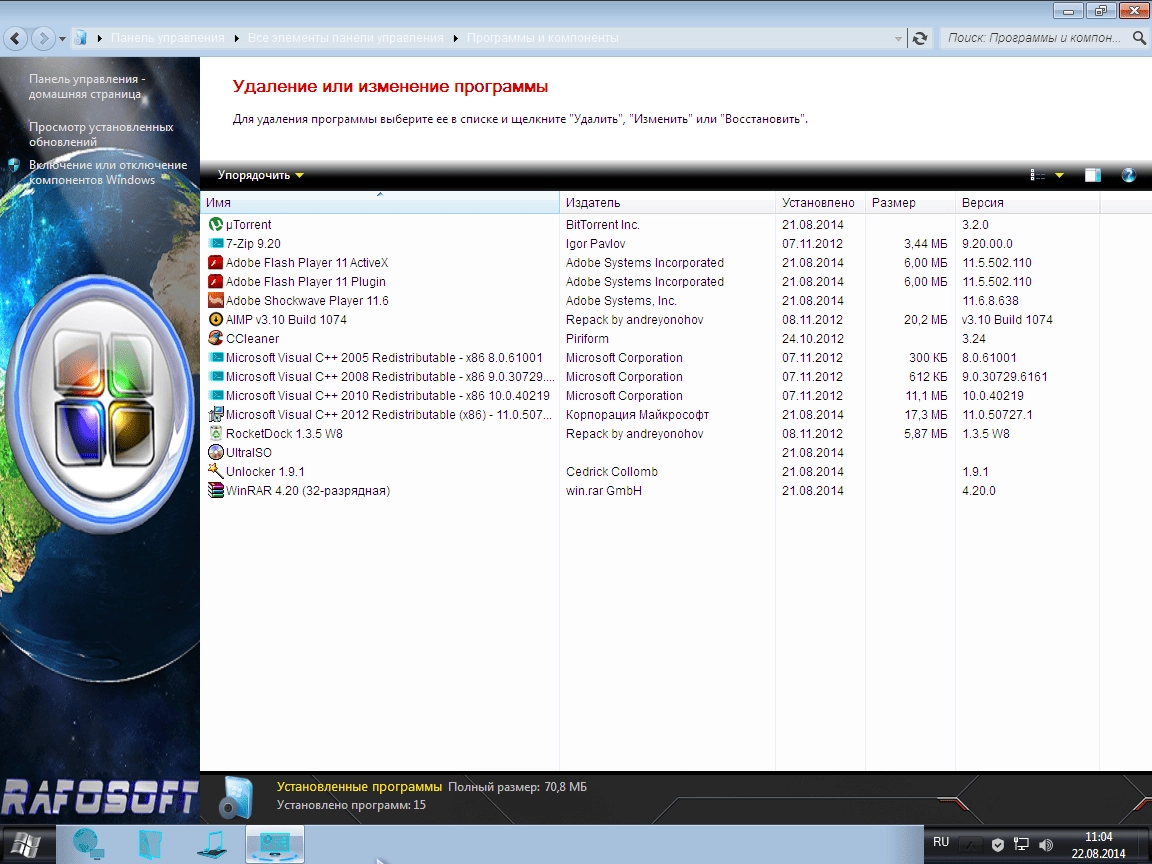Go forward with the forward arrow
The height and width of the screenshot is (864, 1152).
click(43, 37)
